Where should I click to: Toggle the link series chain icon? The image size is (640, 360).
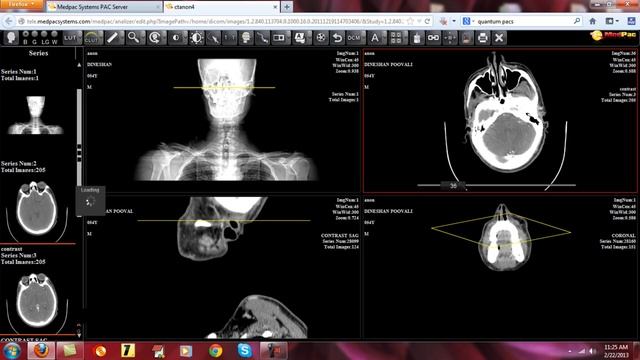point(433,38)
